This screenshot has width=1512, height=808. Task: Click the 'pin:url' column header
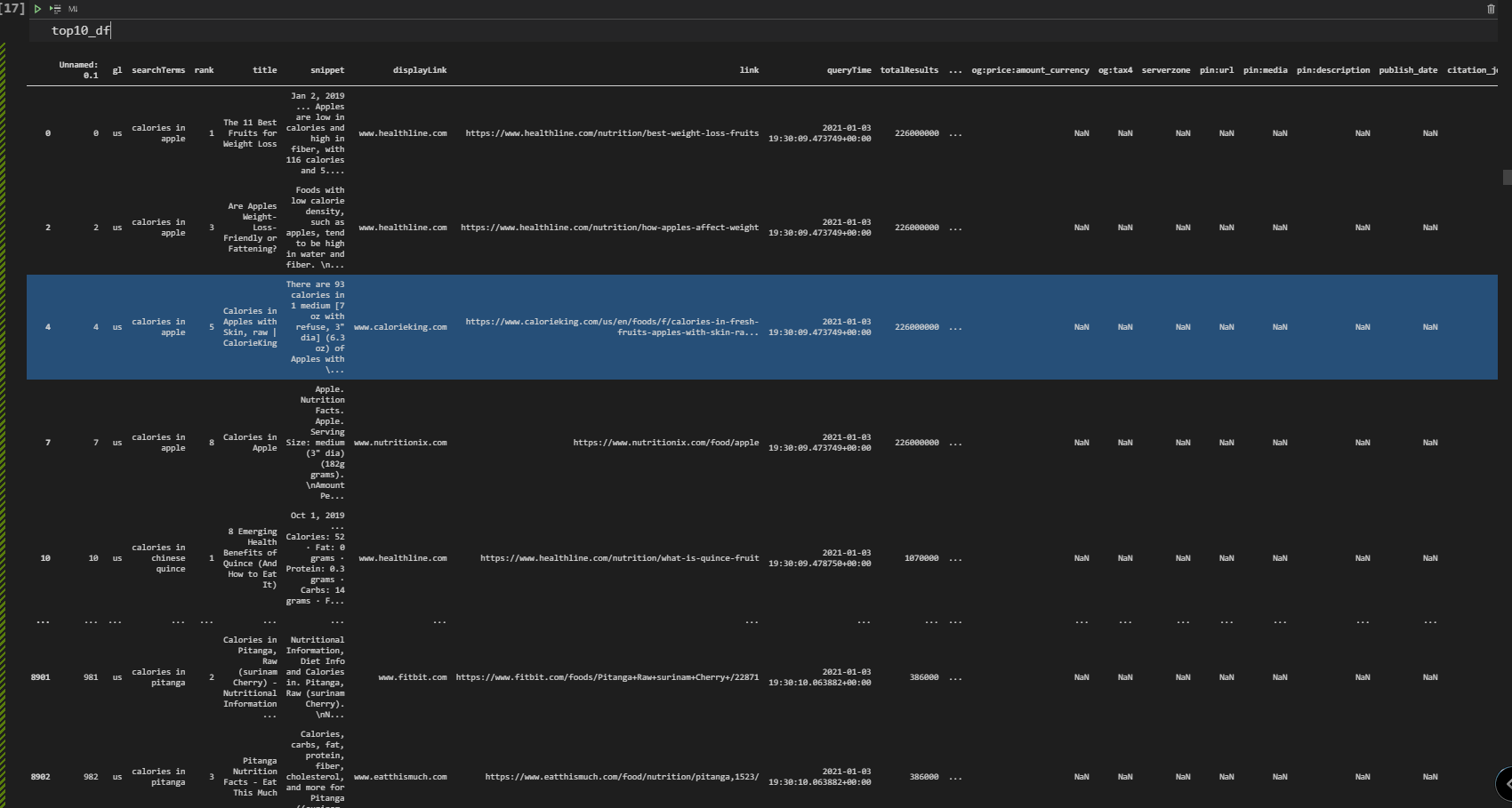(1216, 70)
